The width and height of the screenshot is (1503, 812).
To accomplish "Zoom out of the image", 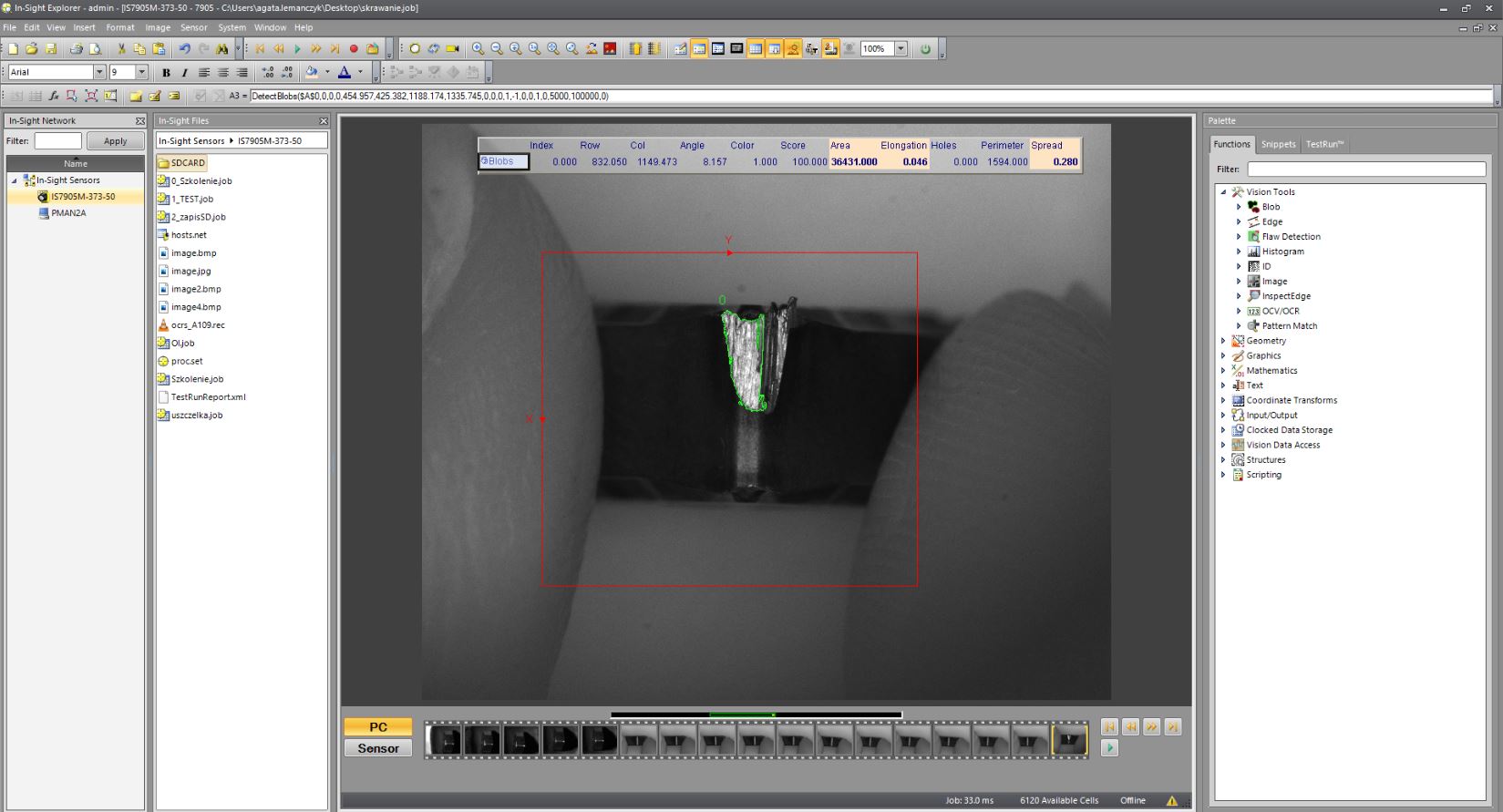I will [x=497, y=49].
